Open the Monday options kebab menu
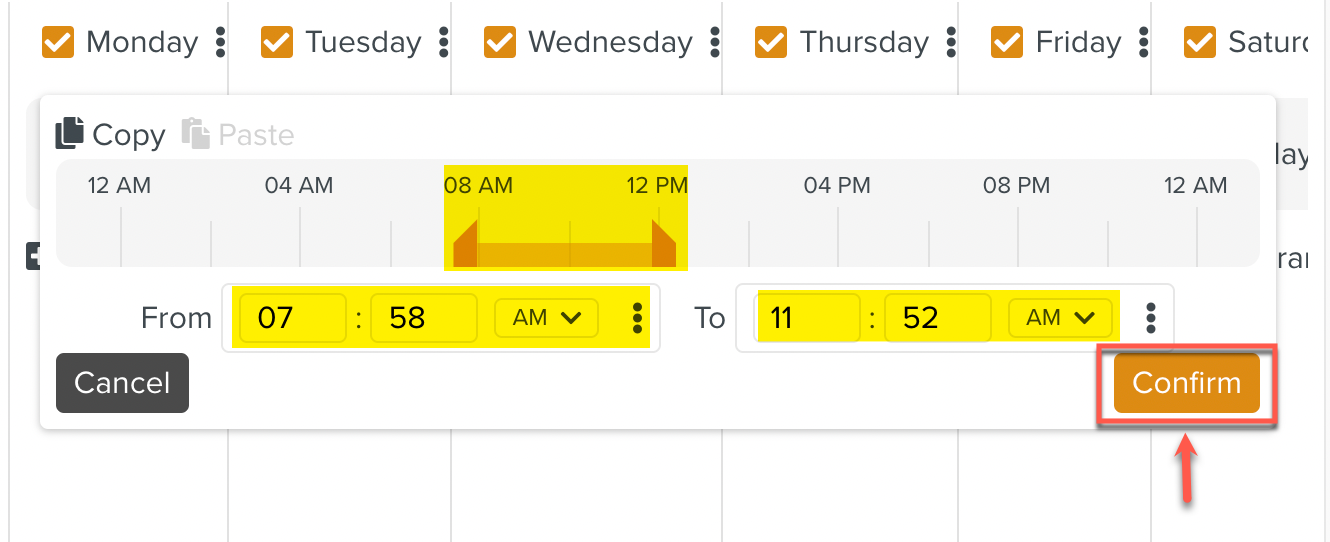This screenshot has width=1330, height=542. (221, 42)
